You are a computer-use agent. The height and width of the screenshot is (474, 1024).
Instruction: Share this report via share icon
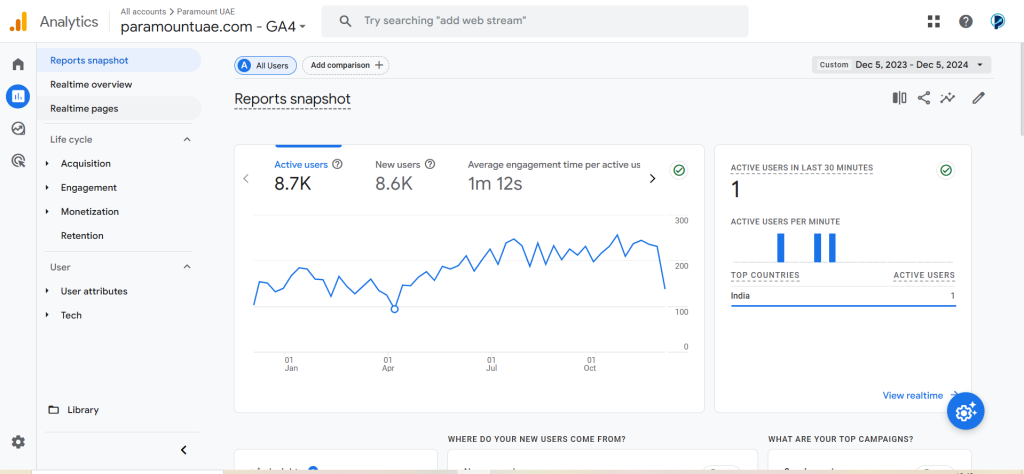point(923,98)
